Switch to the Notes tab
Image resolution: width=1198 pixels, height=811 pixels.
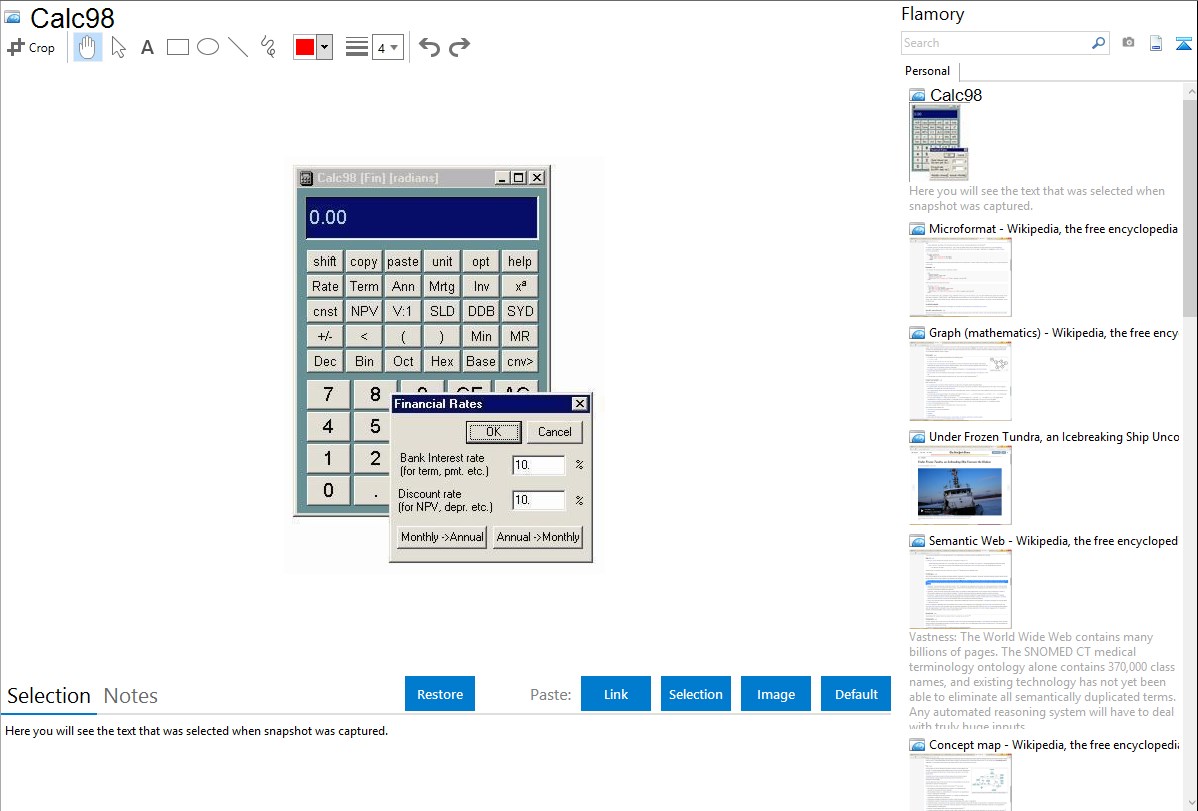(x=131, y=696)
